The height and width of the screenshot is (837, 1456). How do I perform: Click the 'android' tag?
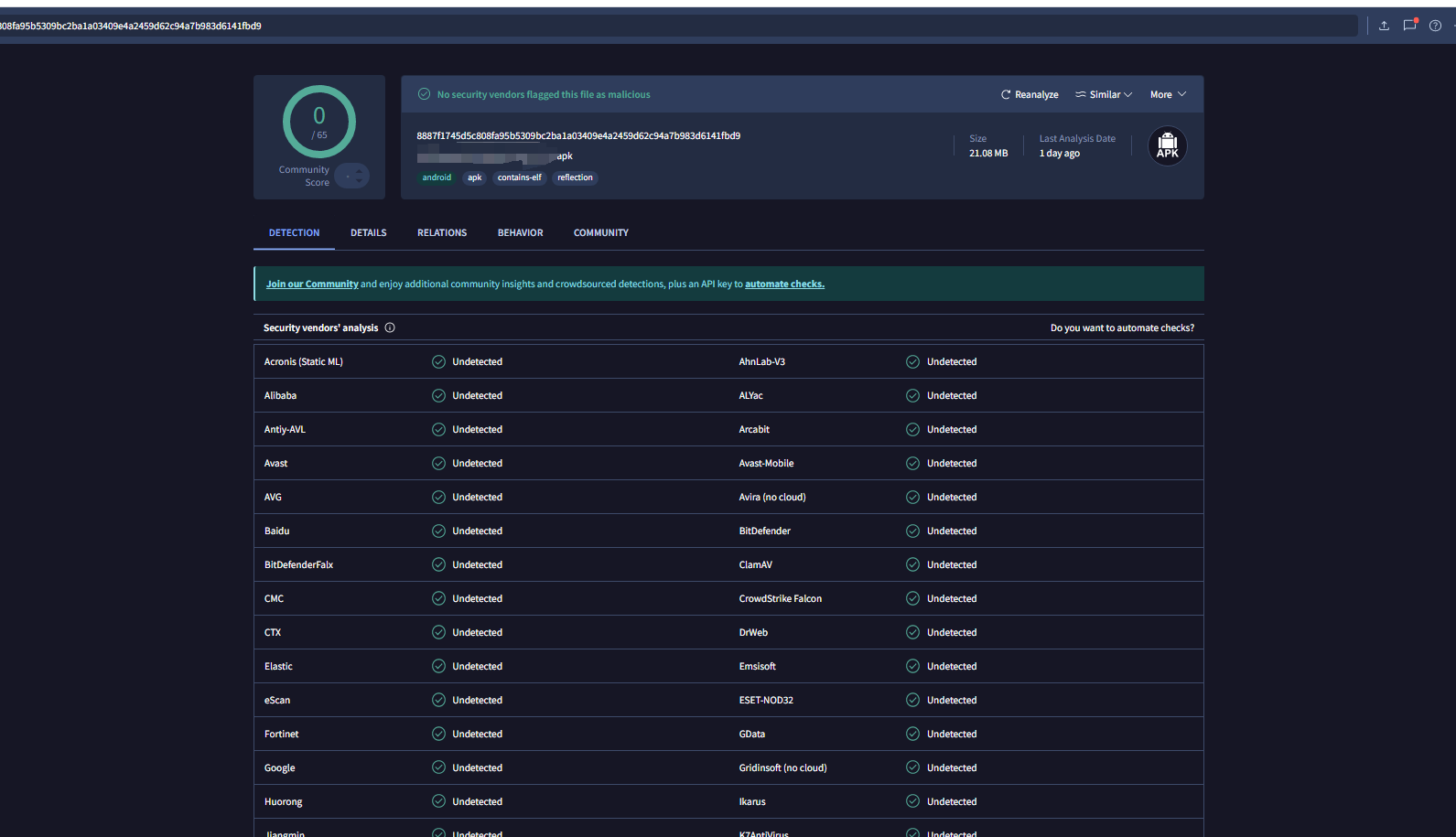(x=437, y=177)
